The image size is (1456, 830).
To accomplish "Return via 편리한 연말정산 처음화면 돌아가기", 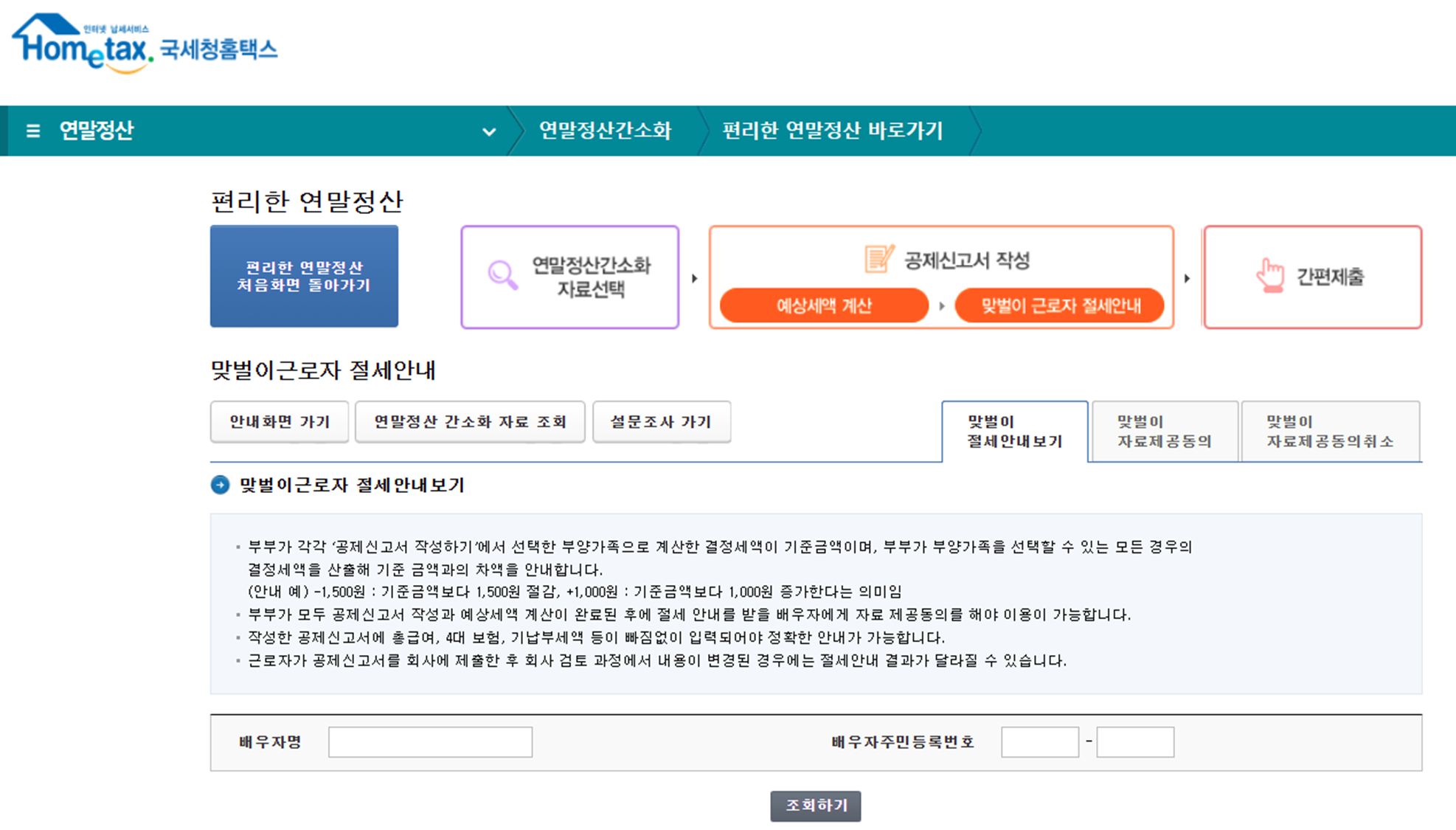I will coord(304,276).
